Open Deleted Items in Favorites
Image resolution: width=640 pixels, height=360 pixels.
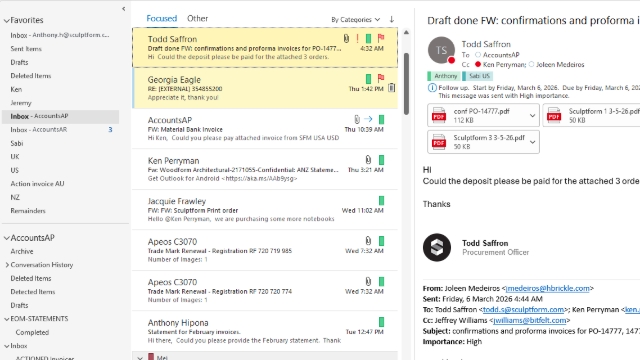tap(31, 76)
